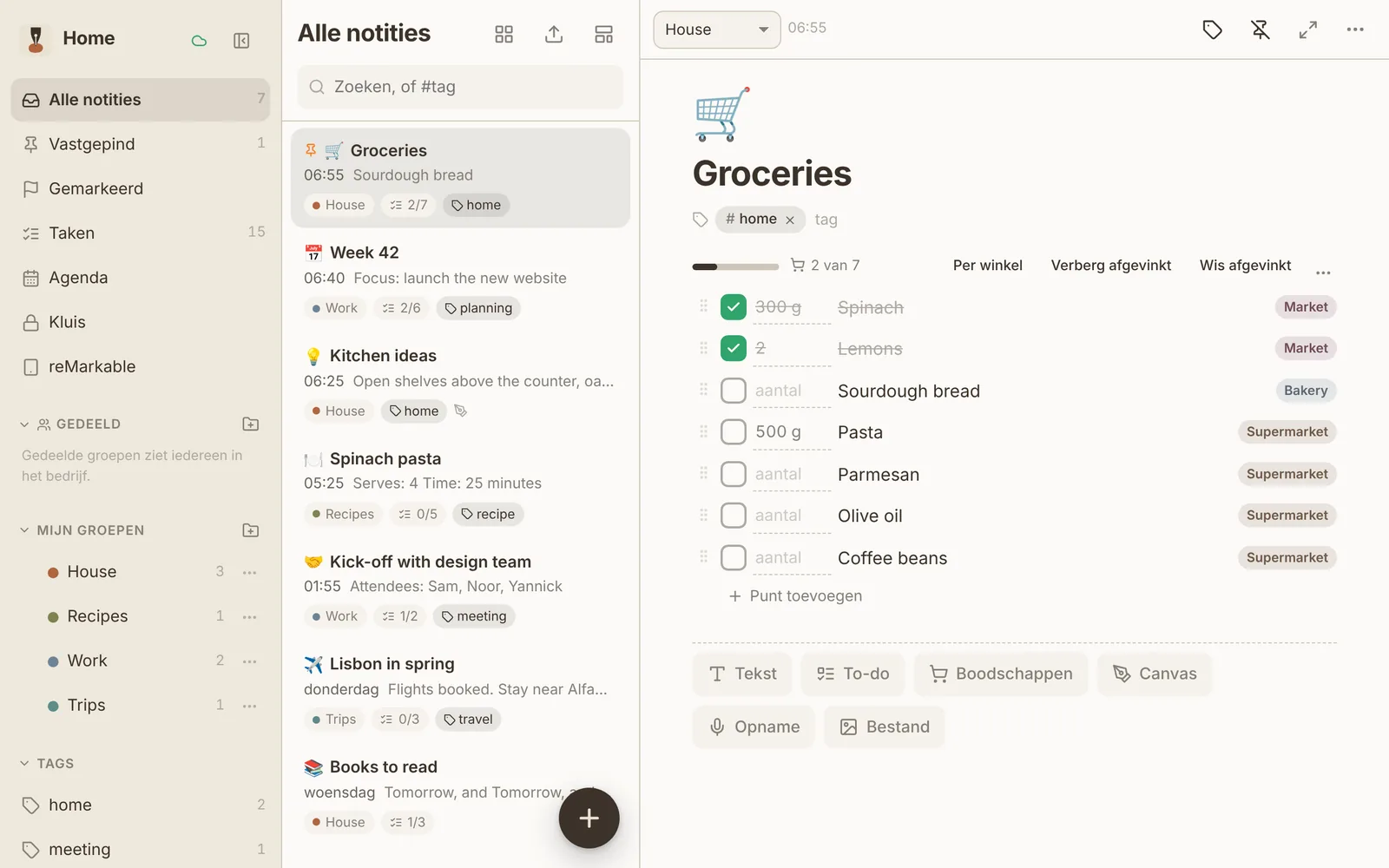The image size is (1389, 868).
Task: Click the Zoeken, of #tag search field
Action: [460, 87]
